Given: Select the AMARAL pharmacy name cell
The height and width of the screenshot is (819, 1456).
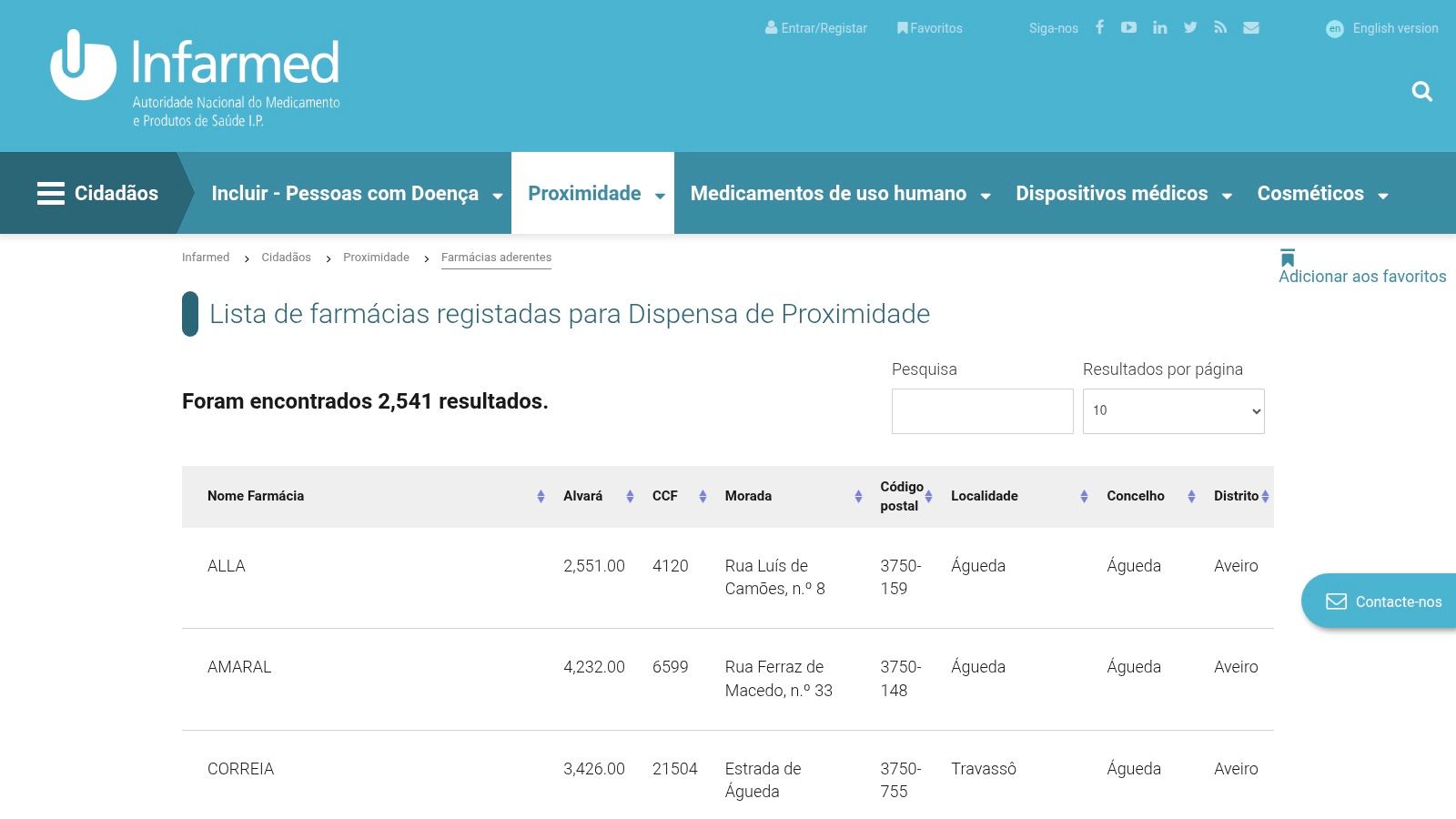Looking at the screenshot, I should 239,667.
